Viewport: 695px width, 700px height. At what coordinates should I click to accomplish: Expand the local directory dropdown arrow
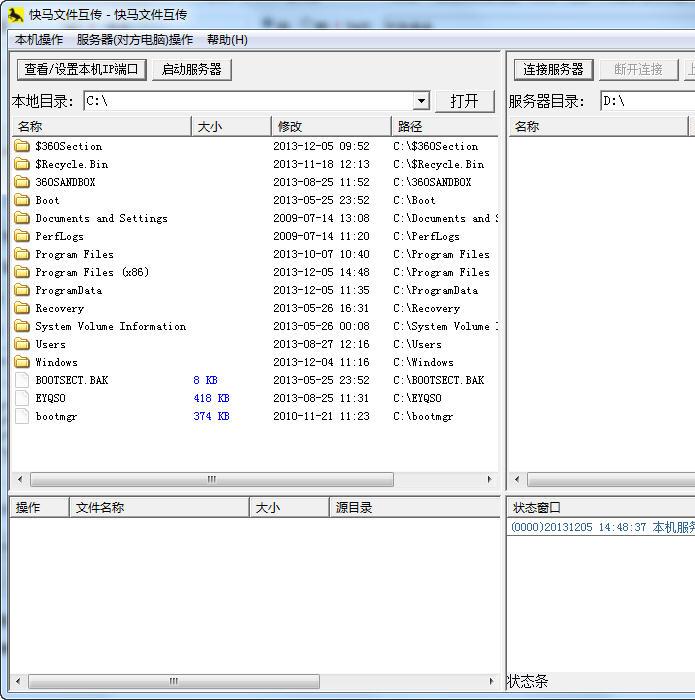click(421, 101)
